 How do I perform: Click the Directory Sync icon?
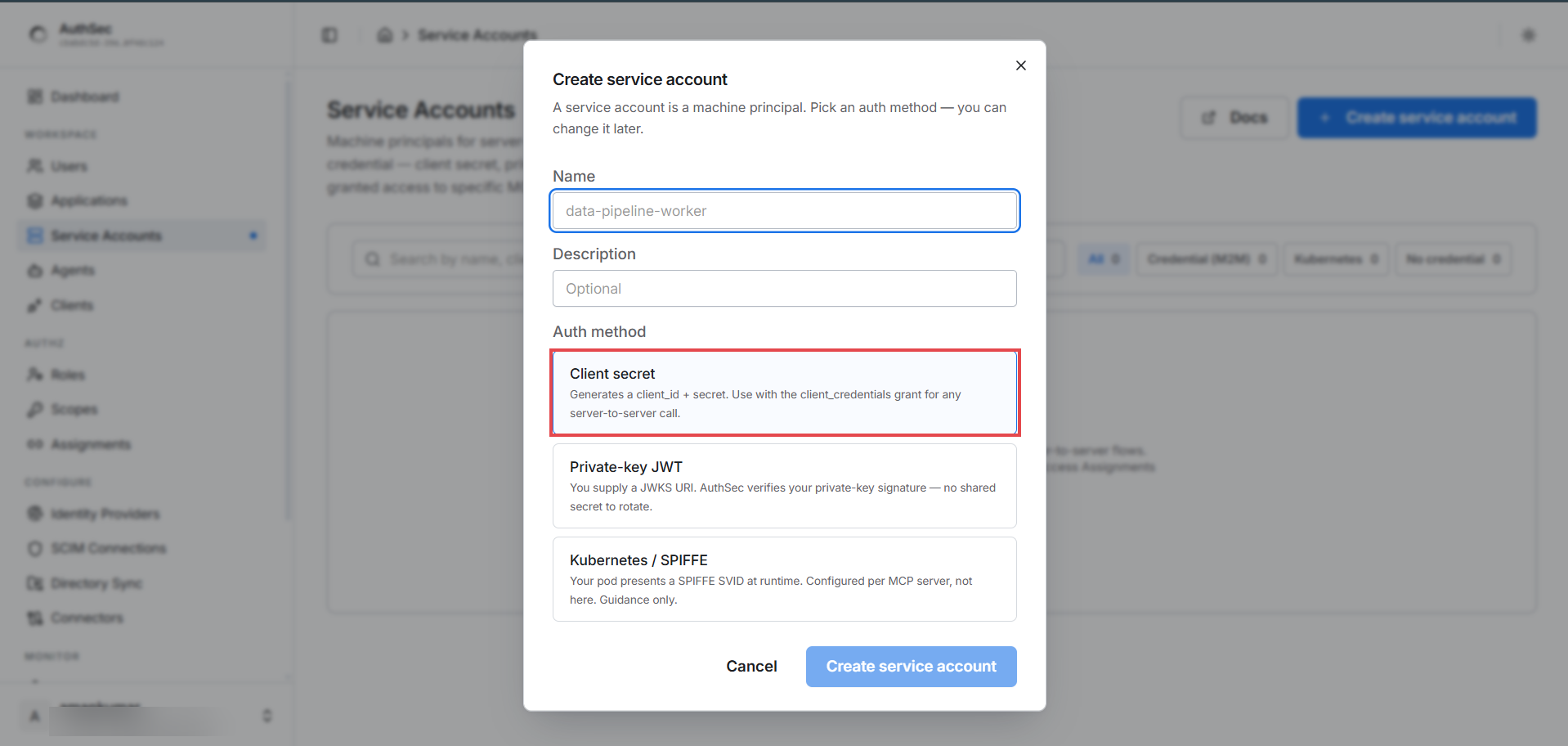pos(35,583)
